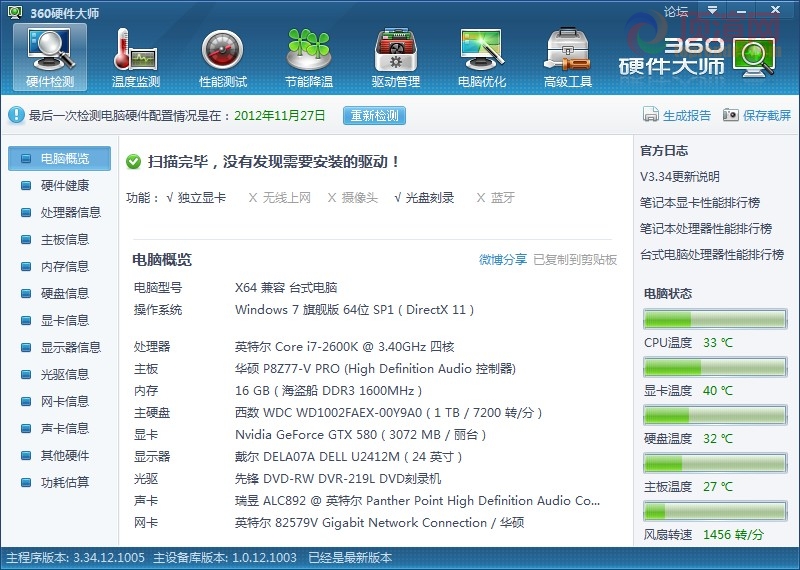Click the 主程序版本 3.34.12.1005 status text
Screen dimensions: 800x570
pyautogui.click(x=76, y=558)
